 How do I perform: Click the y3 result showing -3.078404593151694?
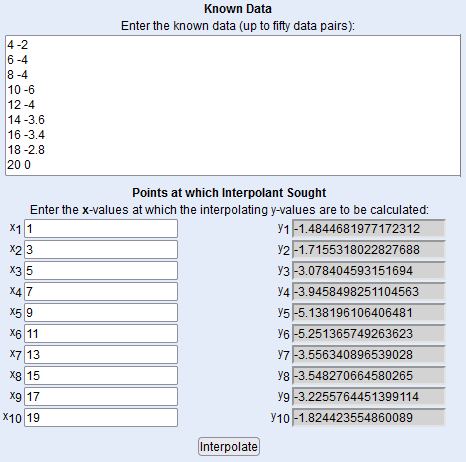(x=369, y=271)
